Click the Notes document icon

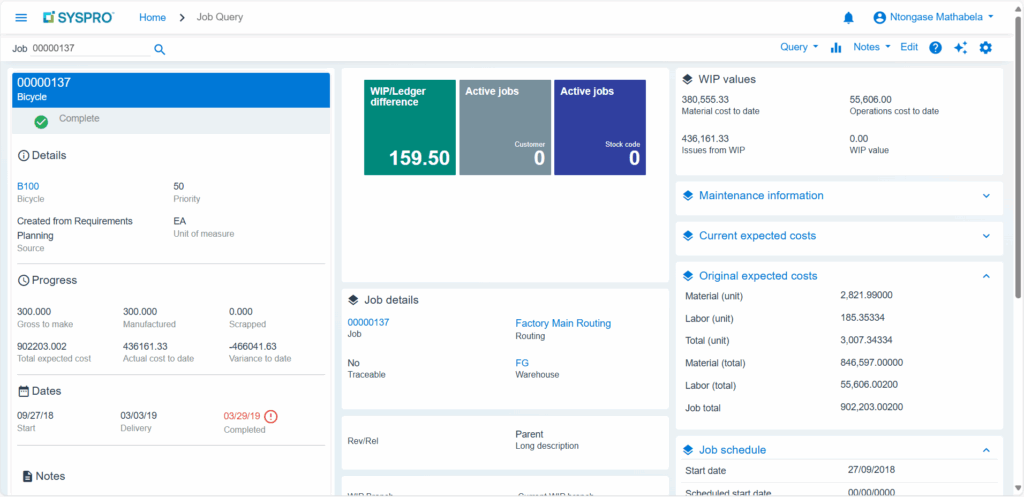click(x=27, y=476)
